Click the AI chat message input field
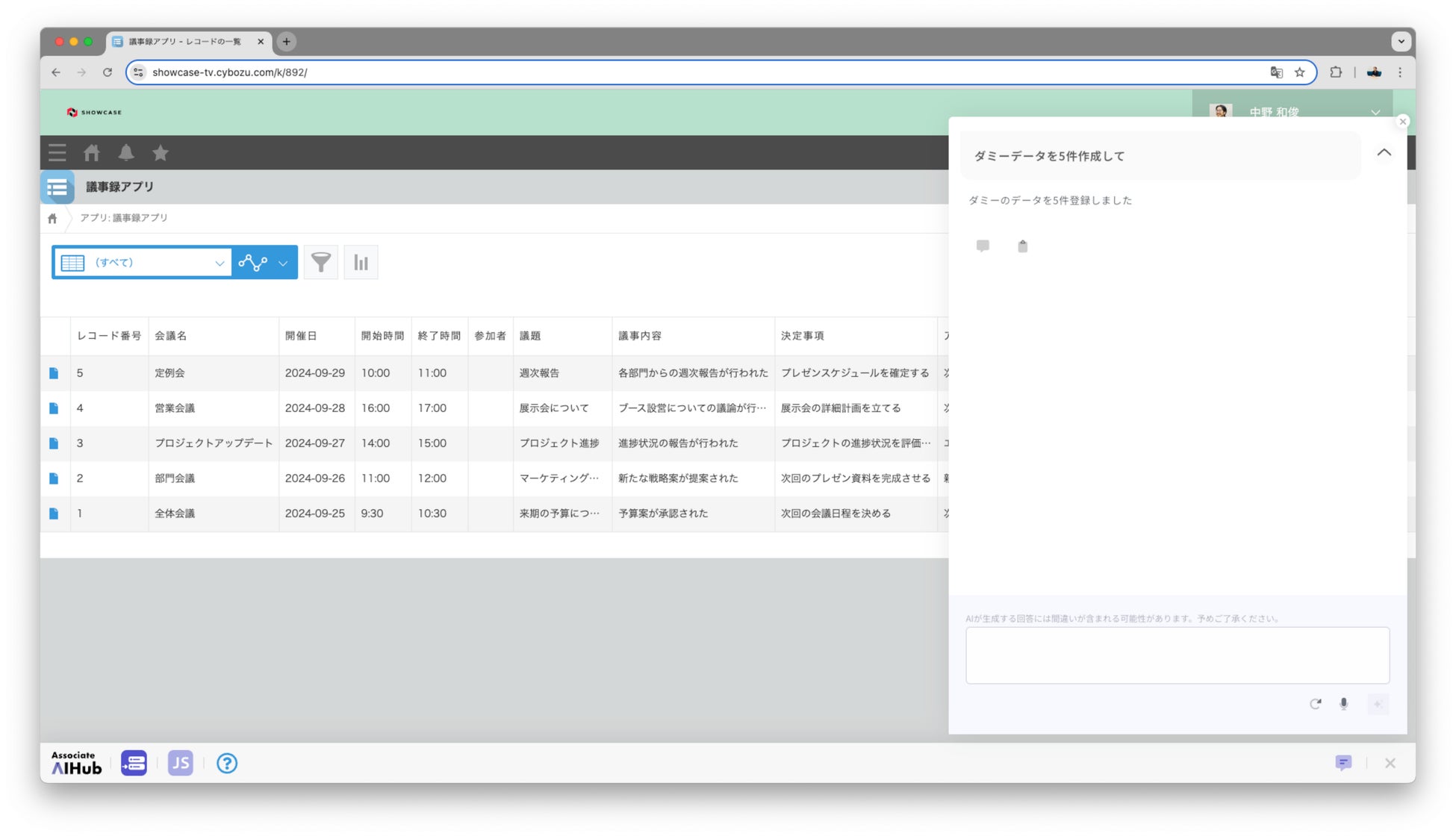 point(1177,655)
